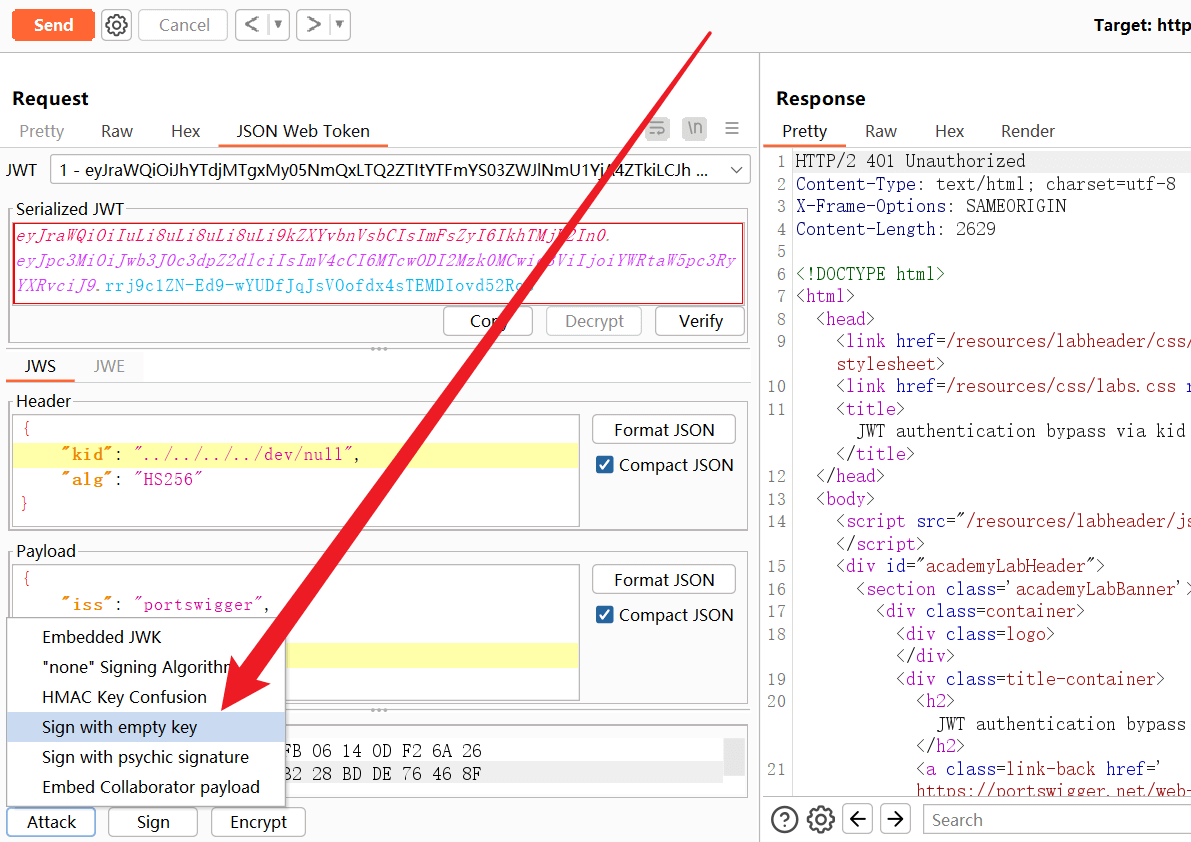The width and height of the screenshot is (1191, 842).
Task: Open history dropdown beside back arrow
Action: [278, 25]
